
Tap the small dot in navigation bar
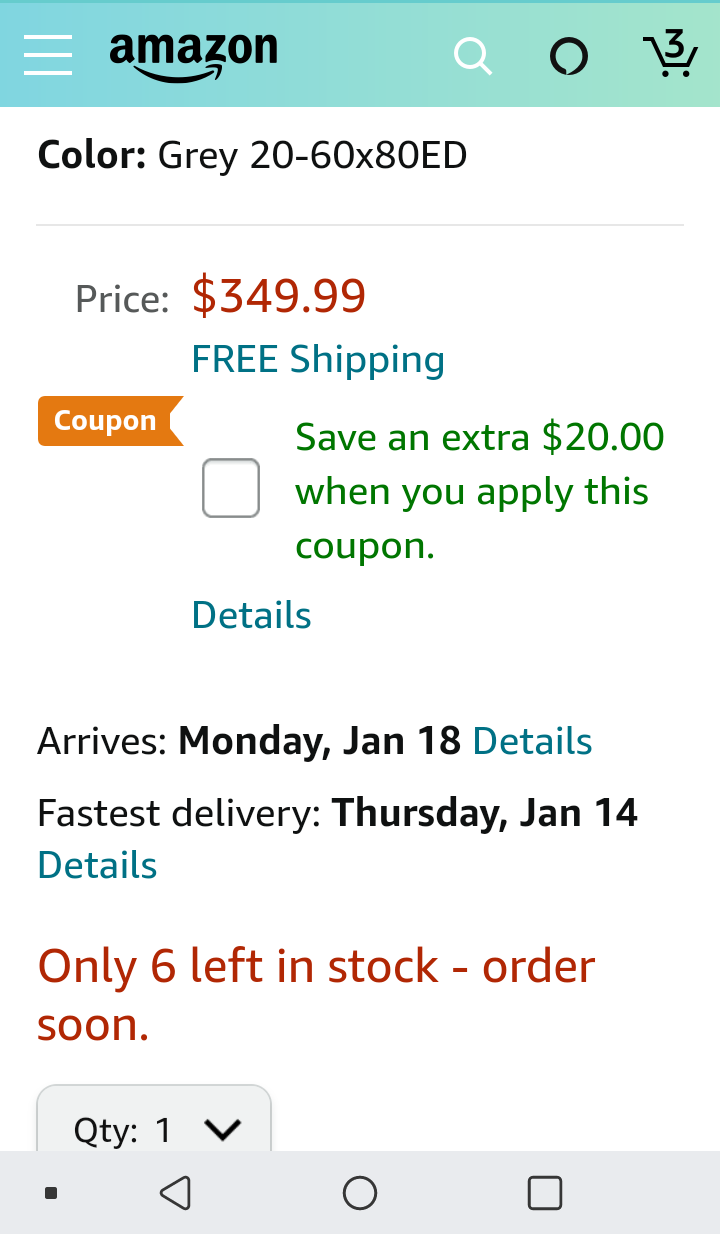[51, 1192]
